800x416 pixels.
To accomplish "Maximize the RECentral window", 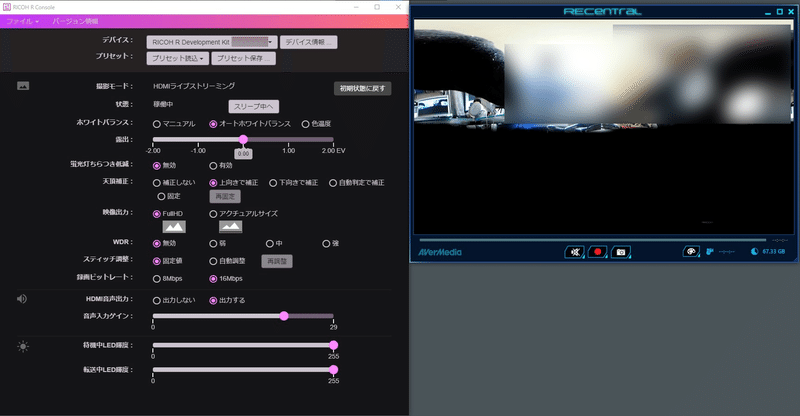I will (780, 11).
